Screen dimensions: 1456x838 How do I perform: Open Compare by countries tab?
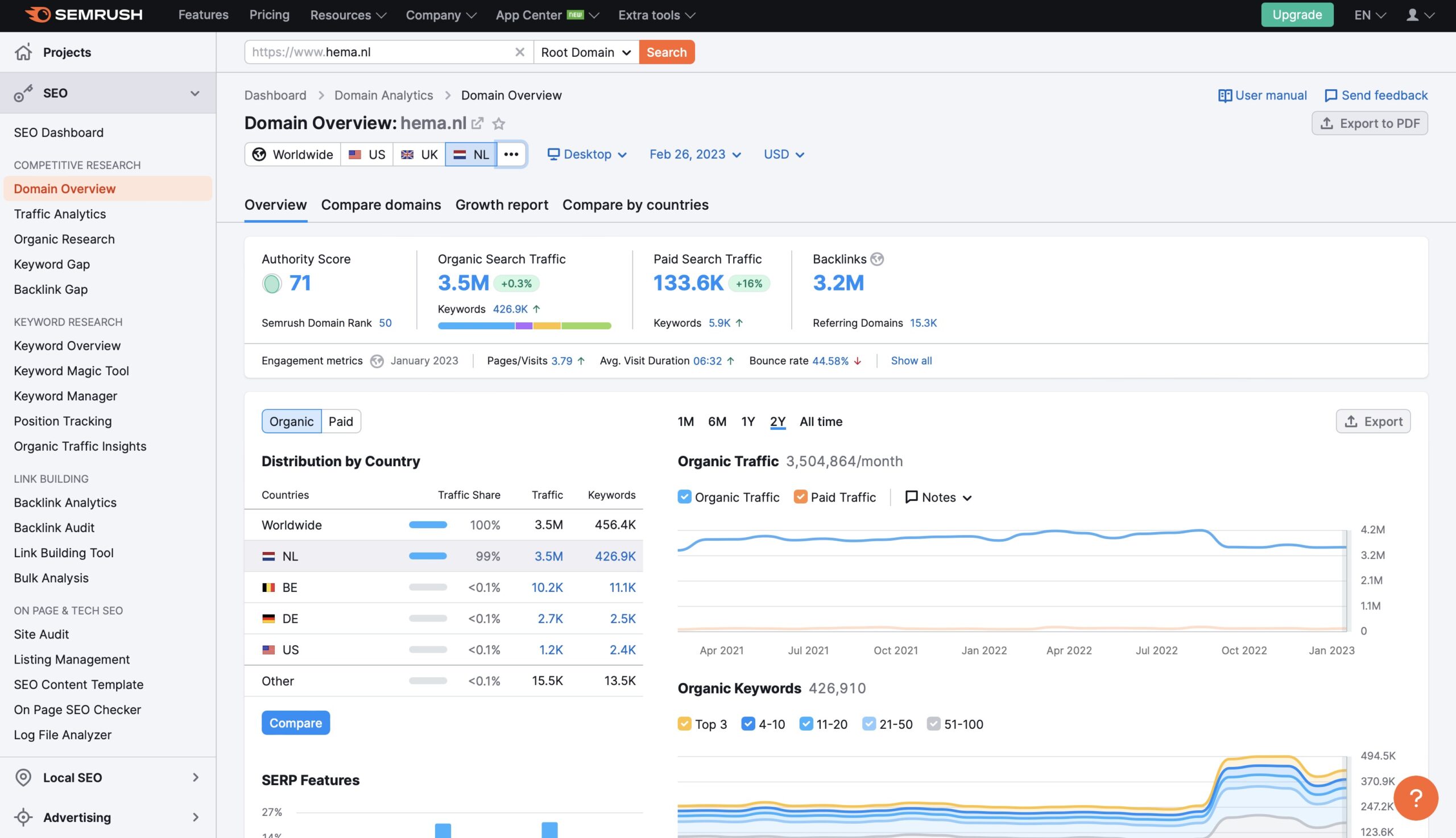(x=635, y=204)
